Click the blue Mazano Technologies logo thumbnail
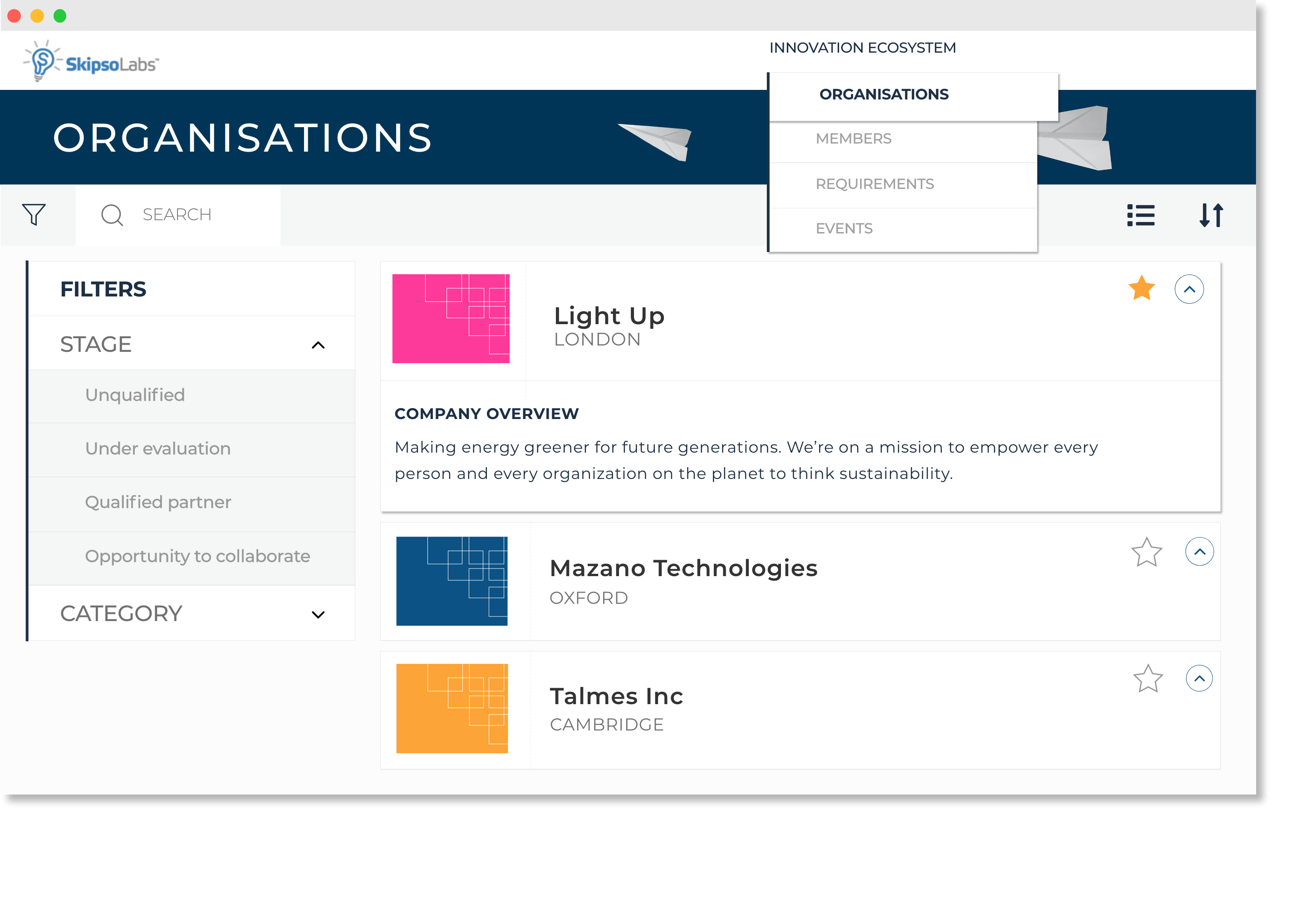1316x908 pixels. pyautogui.click(x=452, y=582)
